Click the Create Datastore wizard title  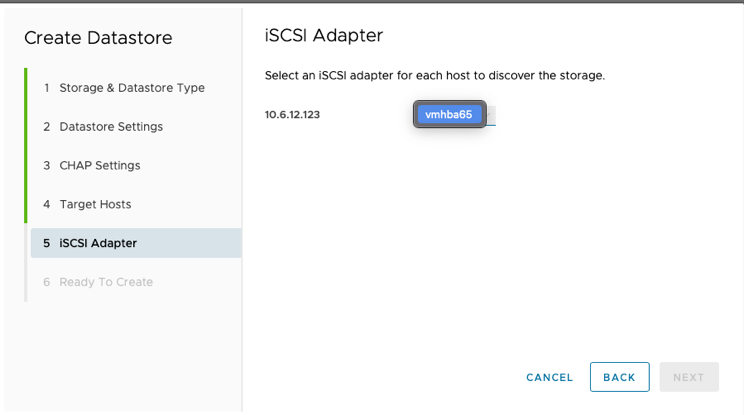(x=98, y=38)
